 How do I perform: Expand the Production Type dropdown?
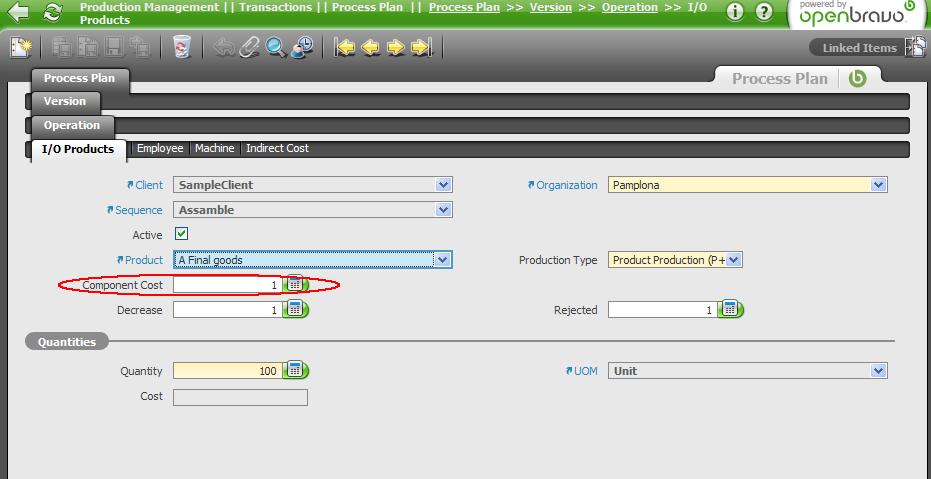pyautogui.click(x=734, y=260)
